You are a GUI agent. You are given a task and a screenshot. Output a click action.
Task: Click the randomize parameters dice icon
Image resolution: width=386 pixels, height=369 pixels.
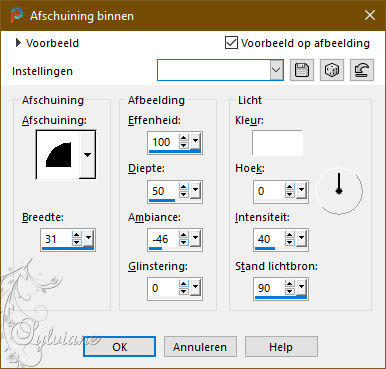pyautogui.click(x=332, y=70)
